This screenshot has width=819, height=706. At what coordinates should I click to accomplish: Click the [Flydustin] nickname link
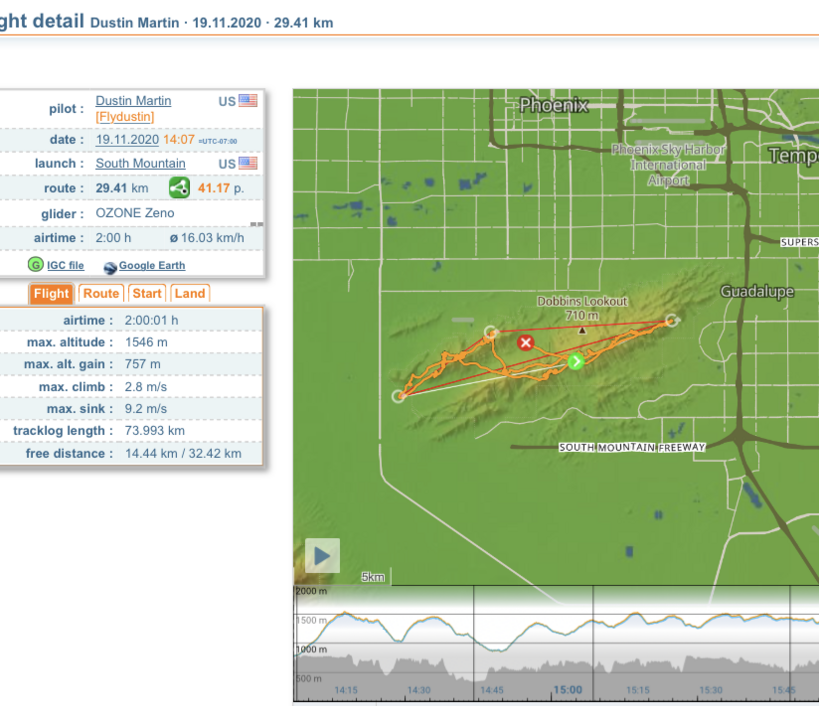point(125,116)
